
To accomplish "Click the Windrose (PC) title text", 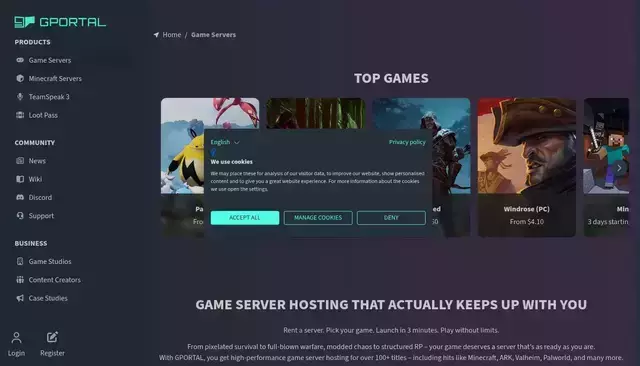I will pyautogui.click(x=527, y=209).
